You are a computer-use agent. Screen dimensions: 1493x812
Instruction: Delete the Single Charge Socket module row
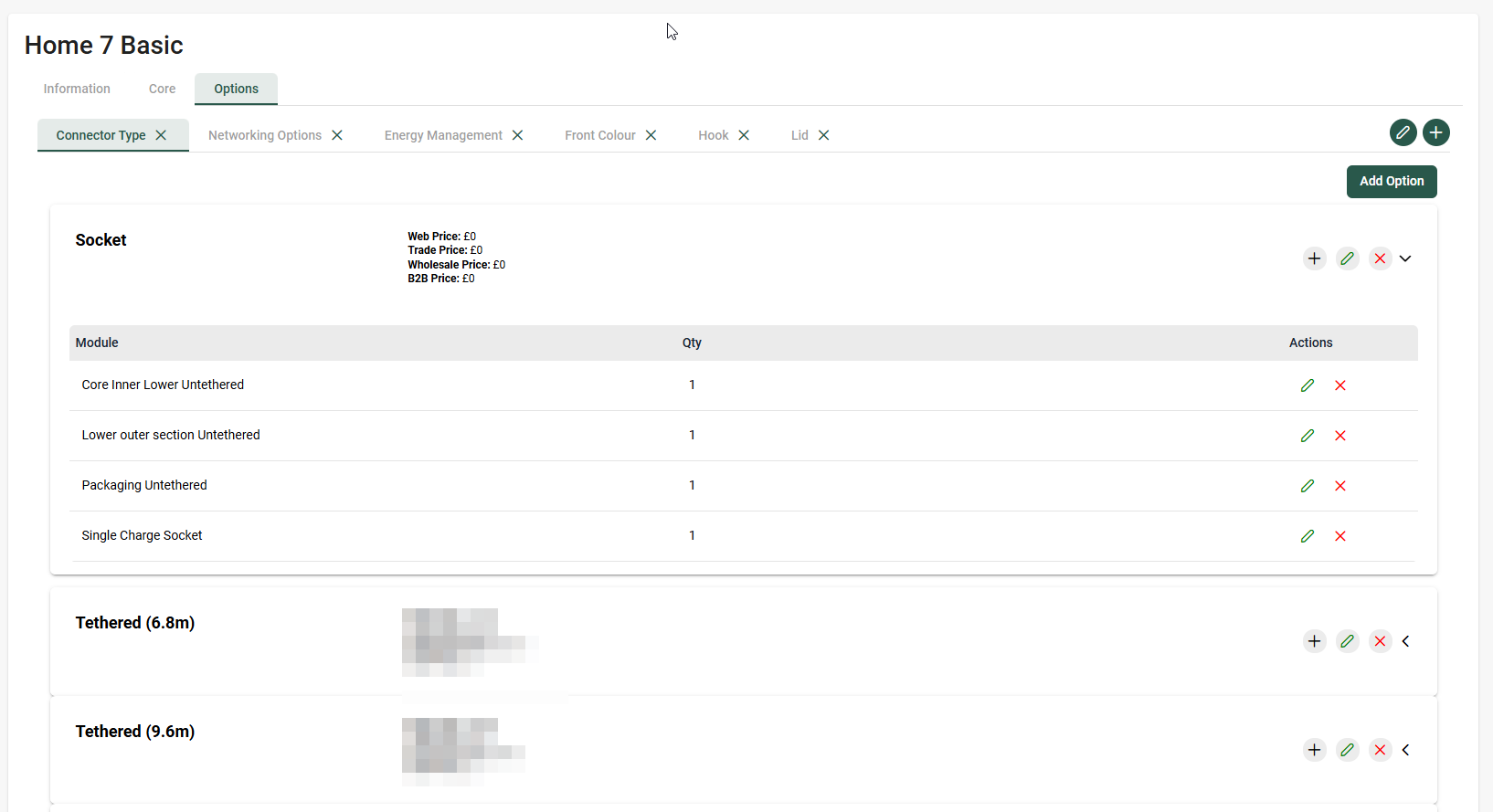tap(1339, 536)
